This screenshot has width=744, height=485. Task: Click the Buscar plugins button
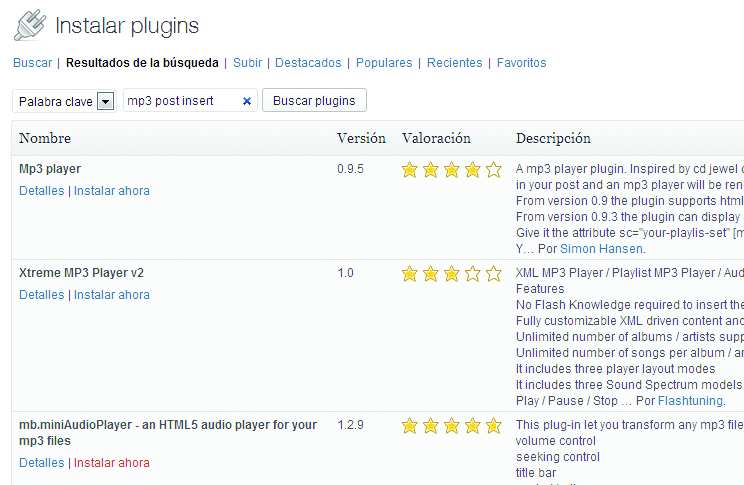[314, 101]
